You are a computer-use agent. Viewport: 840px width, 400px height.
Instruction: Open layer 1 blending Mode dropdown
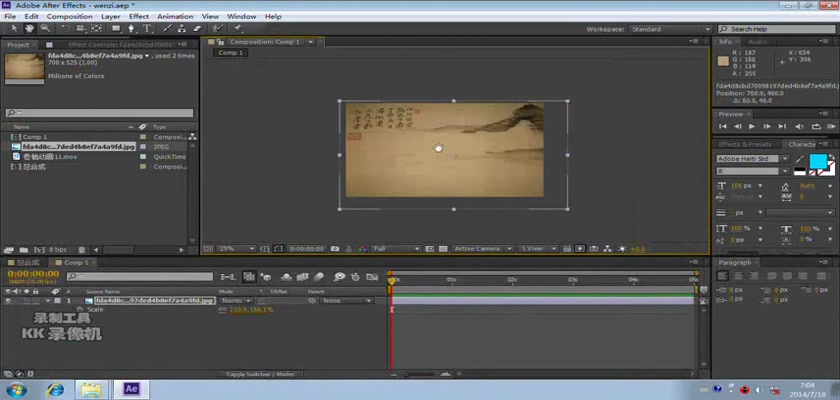click(x=237, y=301)
